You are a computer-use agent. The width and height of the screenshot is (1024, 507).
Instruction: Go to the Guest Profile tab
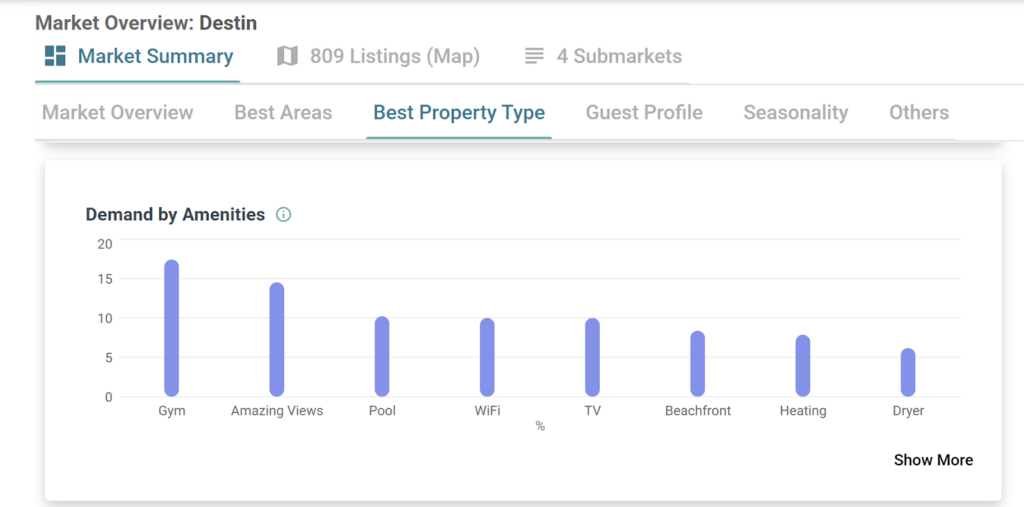point(644,112)
